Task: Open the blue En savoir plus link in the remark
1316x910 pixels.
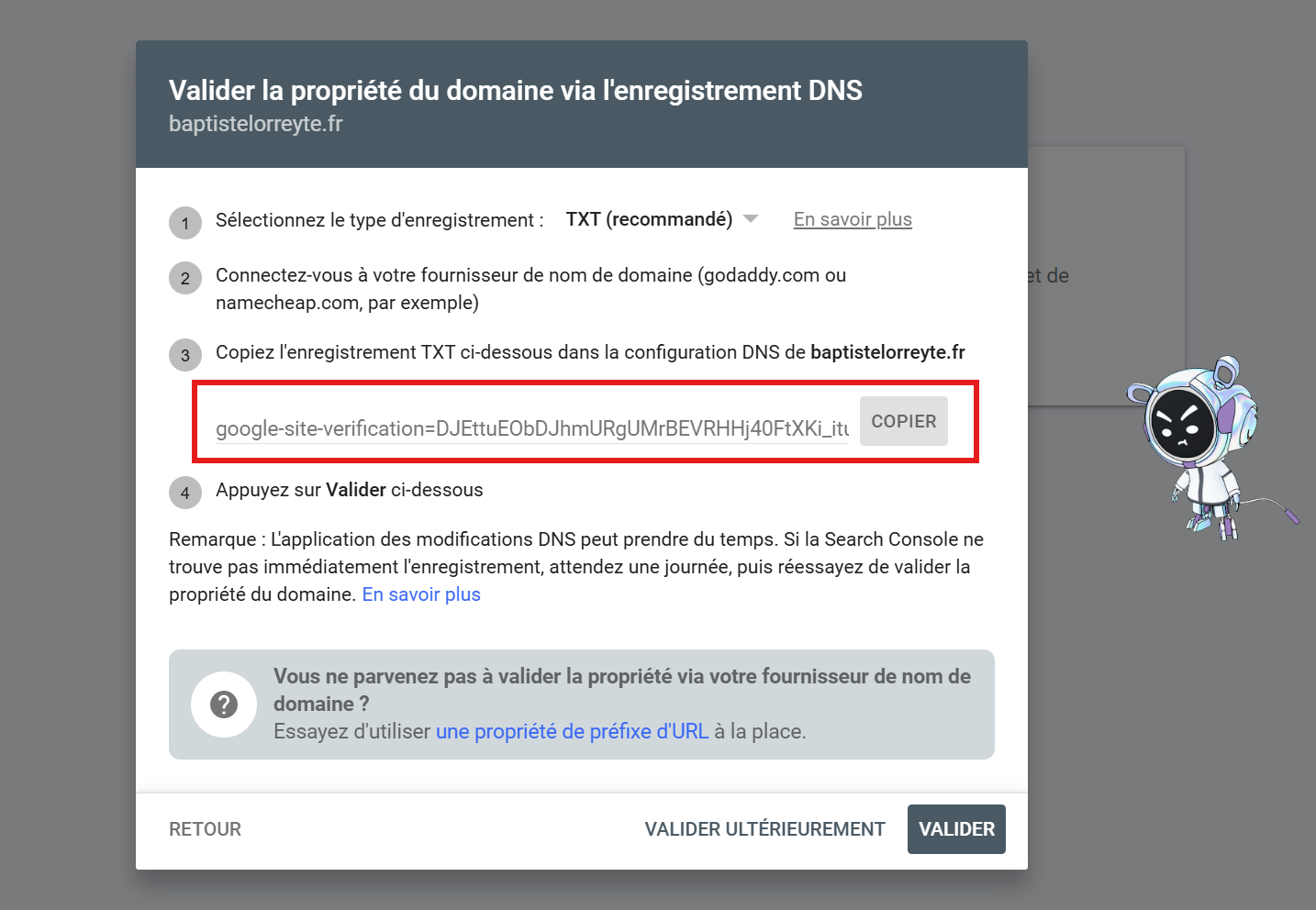Action: [421, 594]
